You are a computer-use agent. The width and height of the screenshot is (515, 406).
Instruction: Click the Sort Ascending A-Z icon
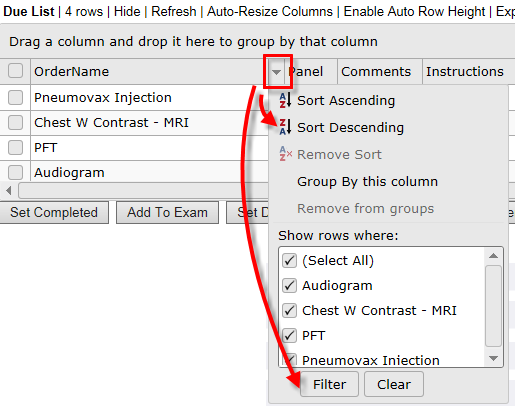pos(286,100)
